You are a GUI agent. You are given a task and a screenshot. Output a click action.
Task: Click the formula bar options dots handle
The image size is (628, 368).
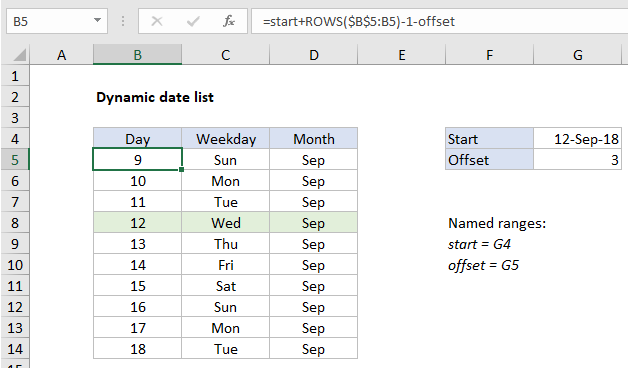click(123, 21)
